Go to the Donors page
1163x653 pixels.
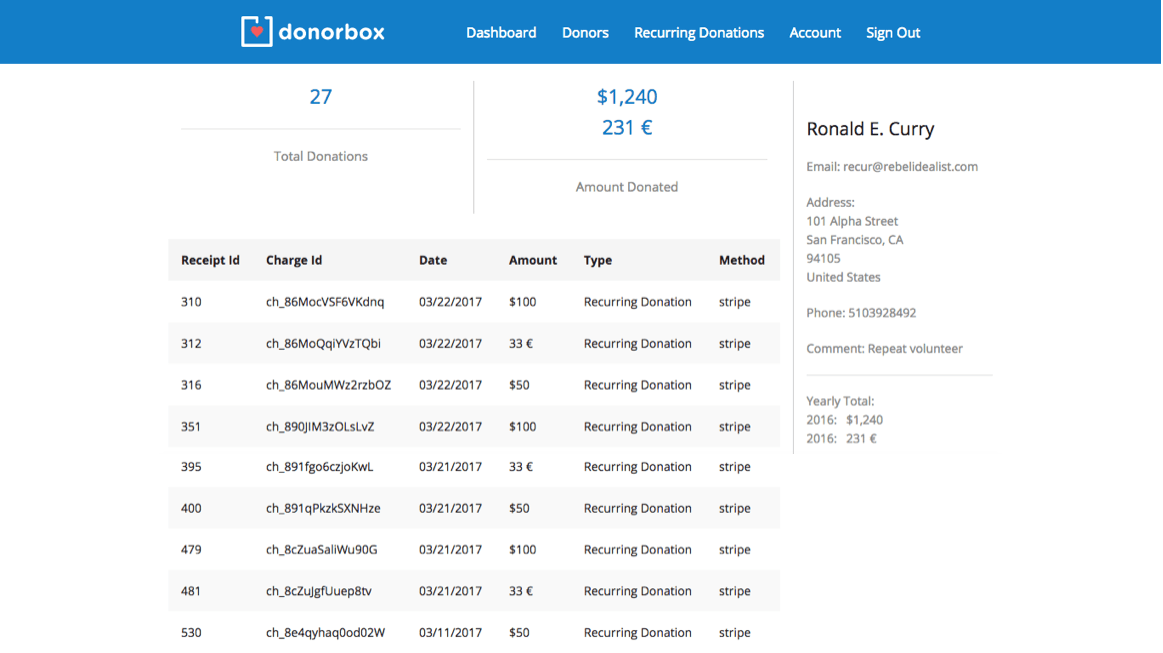585,33
